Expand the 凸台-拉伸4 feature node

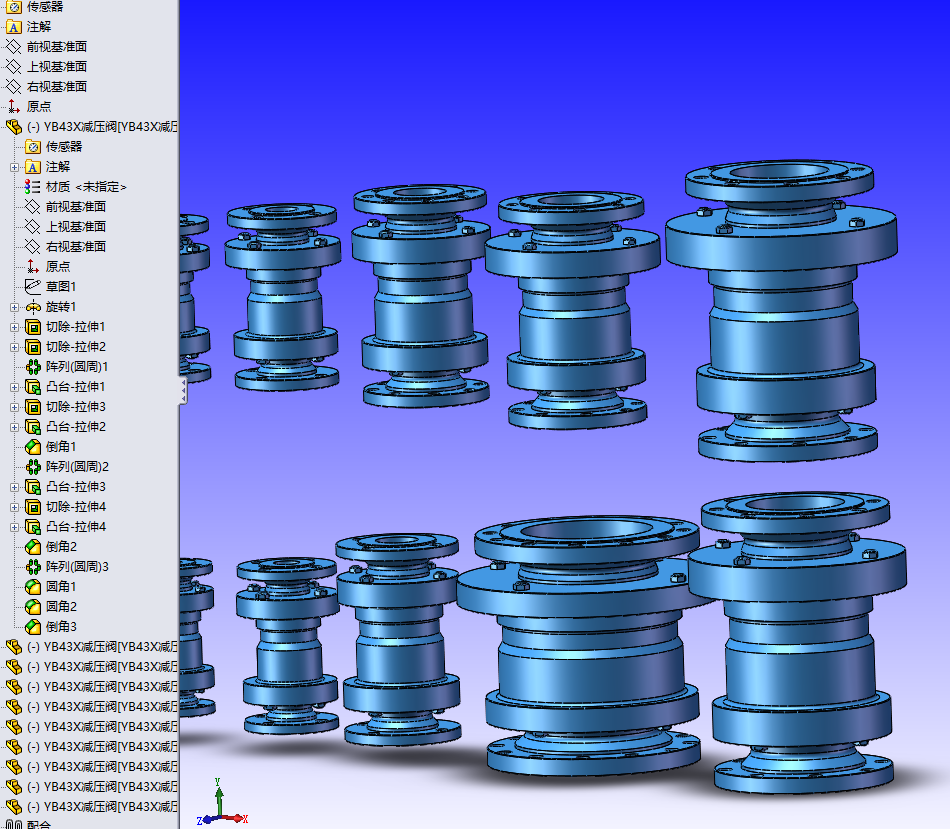(x=15, y=527)
